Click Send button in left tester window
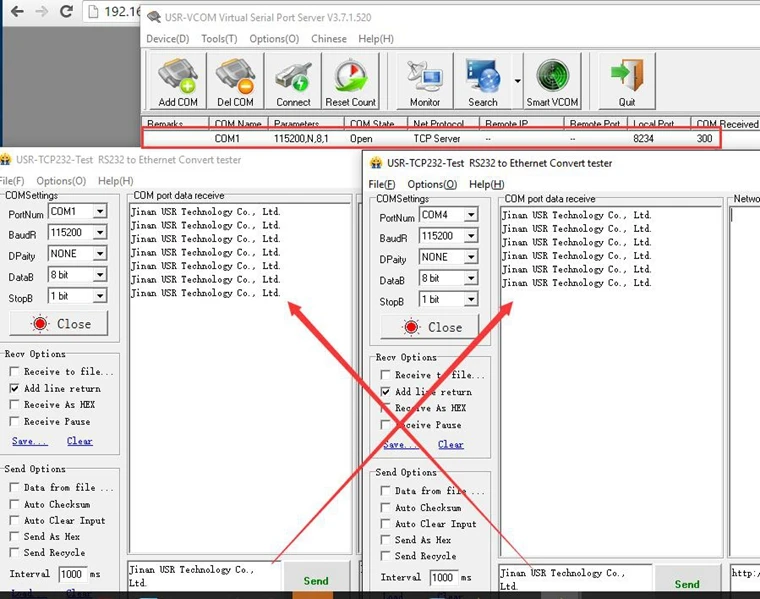760x599 pixels. tap(316, 578)
